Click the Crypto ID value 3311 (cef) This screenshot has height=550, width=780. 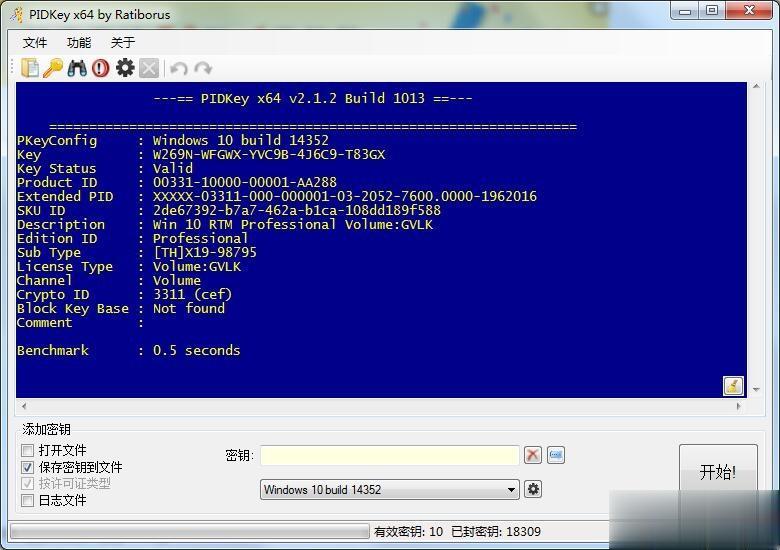point(192,294)
